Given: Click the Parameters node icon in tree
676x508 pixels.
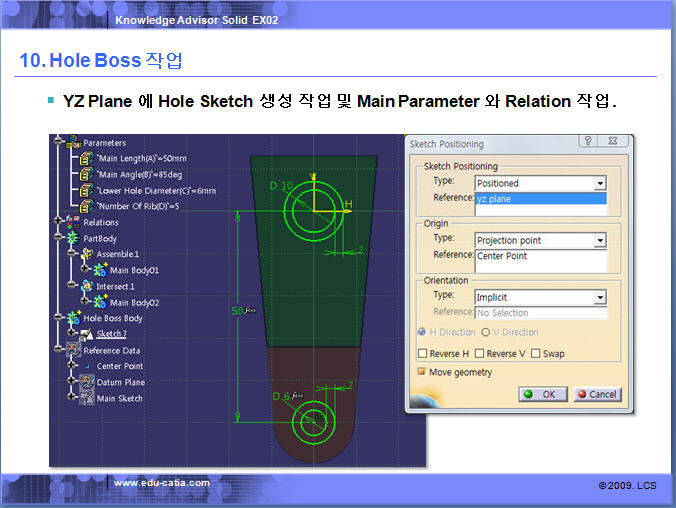Looking at the screenshot, I should click(73, 143).
